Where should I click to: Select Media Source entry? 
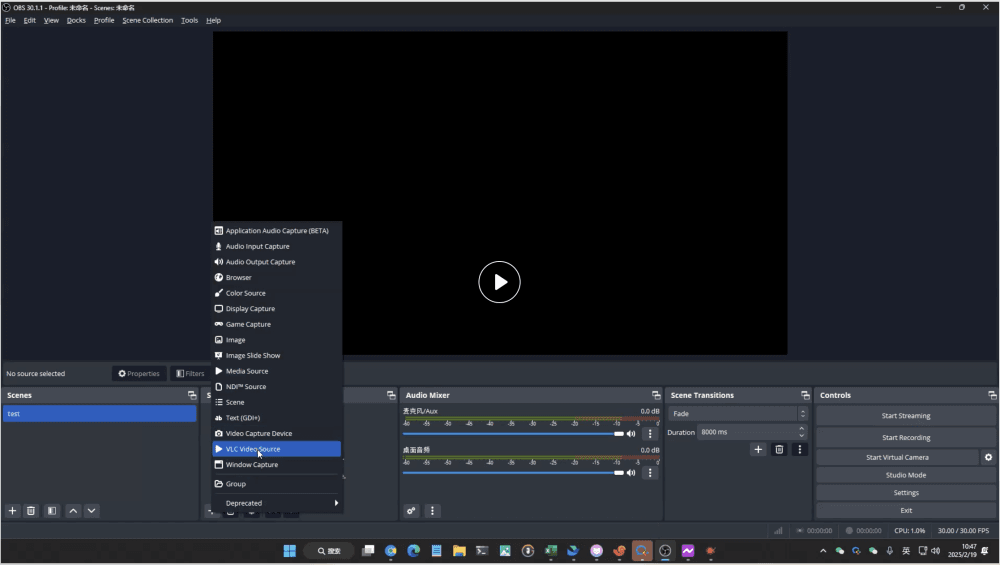[x=277, y=371]
